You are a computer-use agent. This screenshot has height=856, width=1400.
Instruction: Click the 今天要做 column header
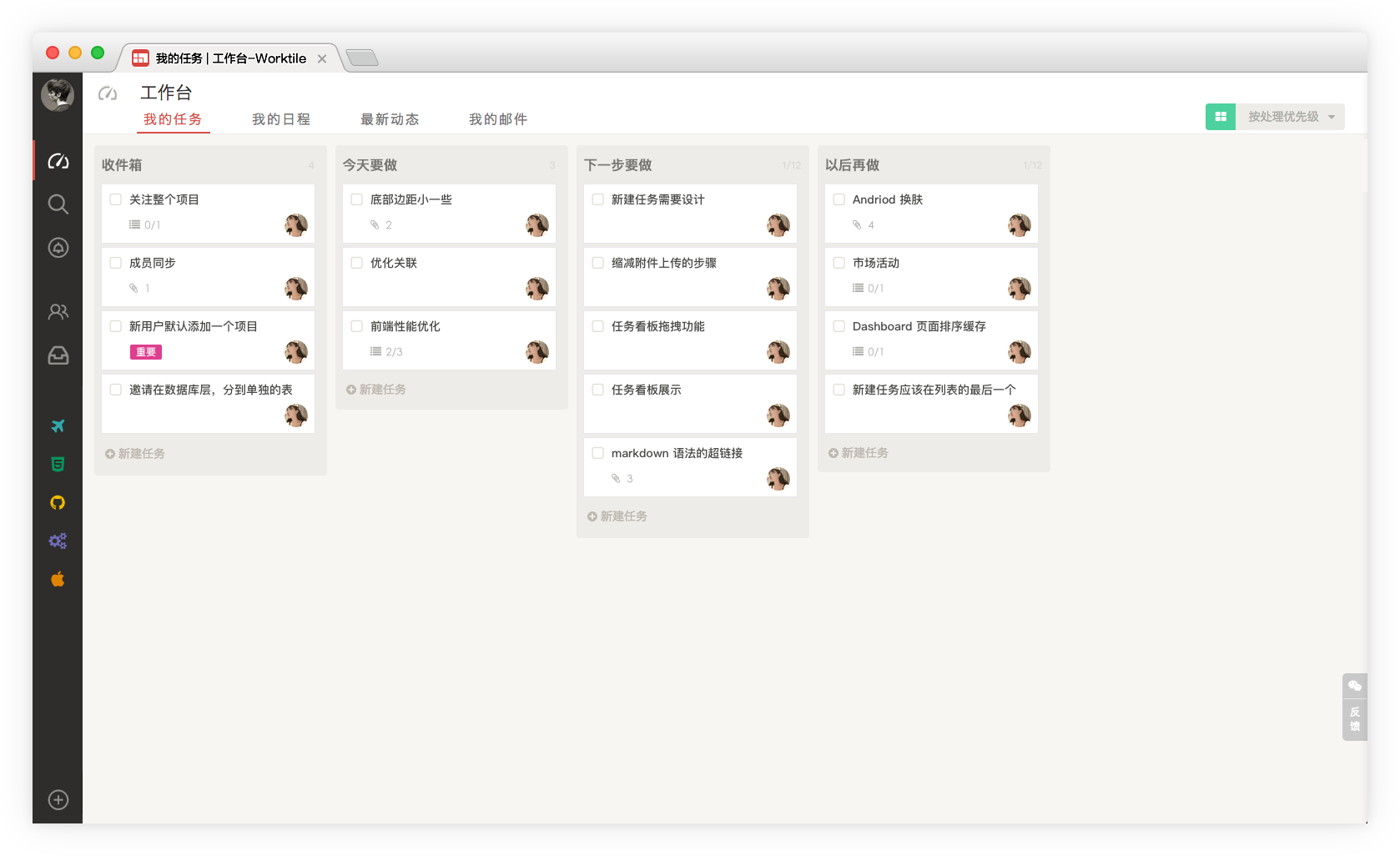pos(370,165)
